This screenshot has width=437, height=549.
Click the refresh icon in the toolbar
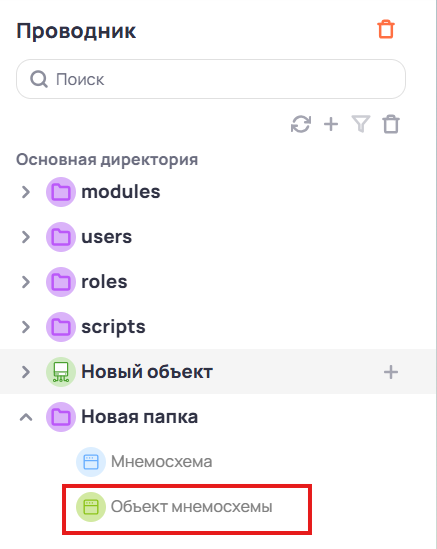pyautogui.click(x=301, y=124)
